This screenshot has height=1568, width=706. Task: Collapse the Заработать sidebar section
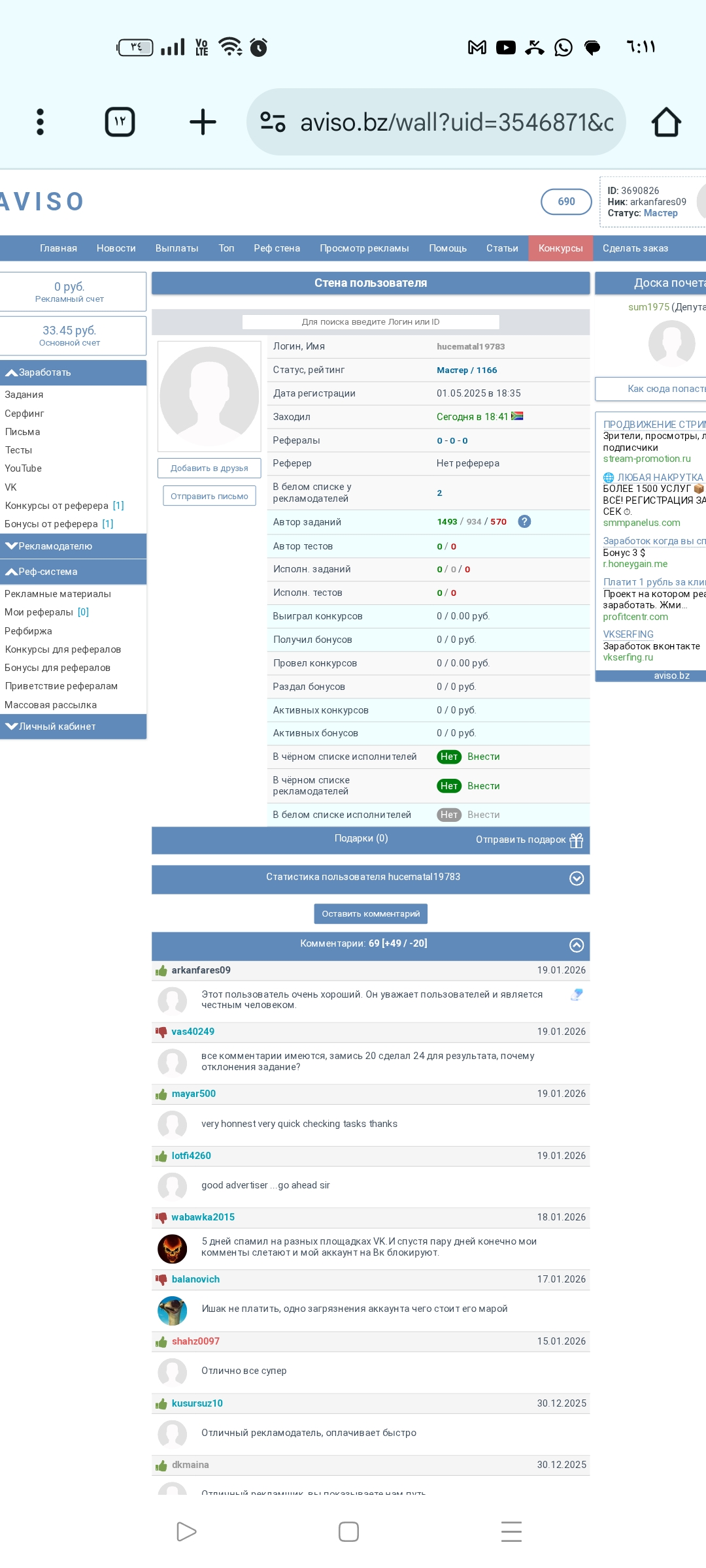tap(73, 372)
